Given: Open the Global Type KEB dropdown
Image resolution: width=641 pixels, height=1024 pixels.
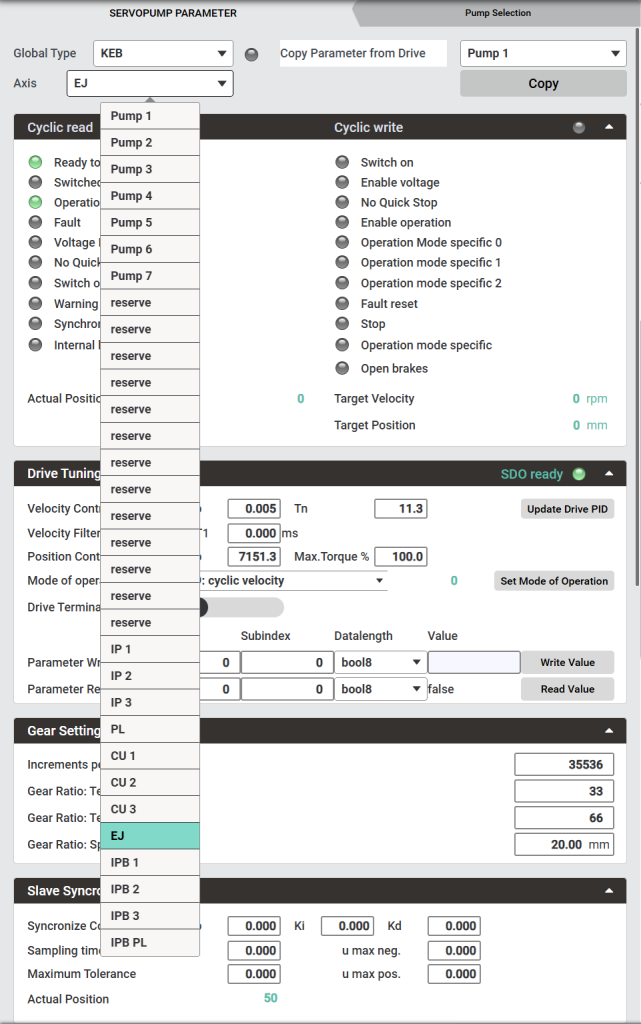Looking at the screenshot, I should (163, 54).
